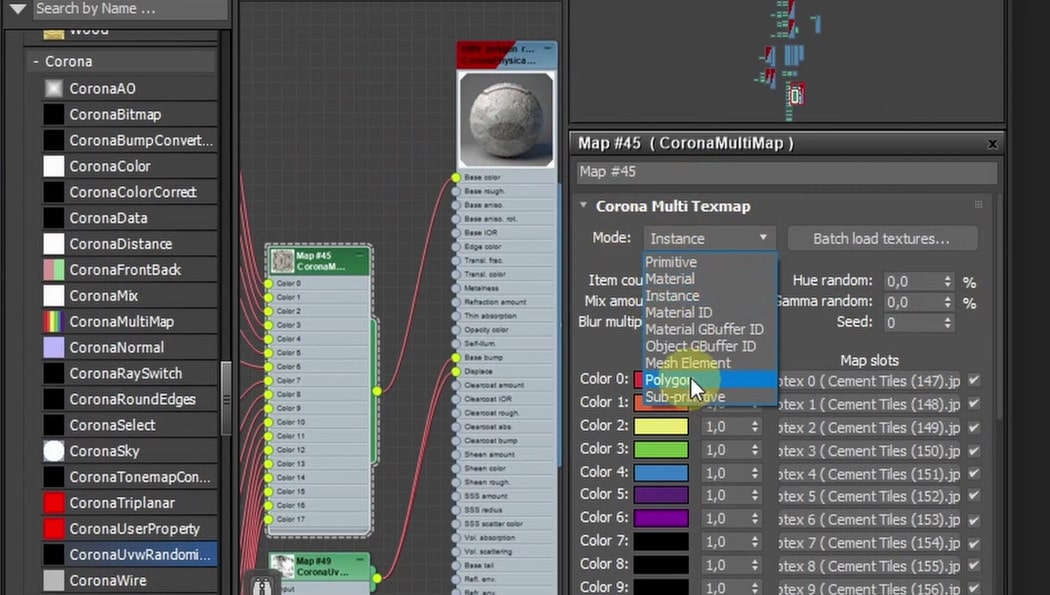This screenshot has height=595, width=1050.
Task: Open the tex 4 Cement Tiles (151) map slot
Action: [869, 474]
